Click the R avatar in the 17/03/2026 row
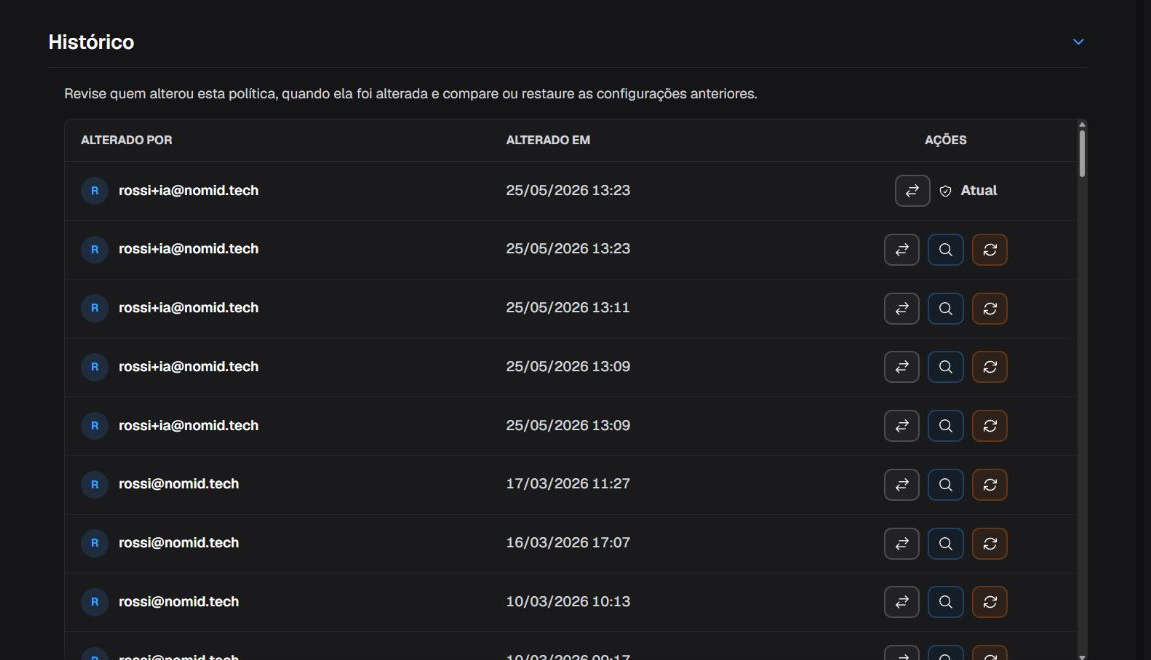Viewport: 1151px width, 660px height. pos(95,485)
